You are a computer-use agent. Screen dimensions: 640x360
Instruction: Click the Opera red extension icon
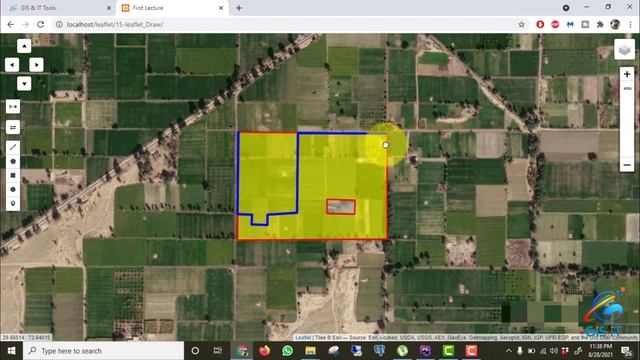coord(540,24)
